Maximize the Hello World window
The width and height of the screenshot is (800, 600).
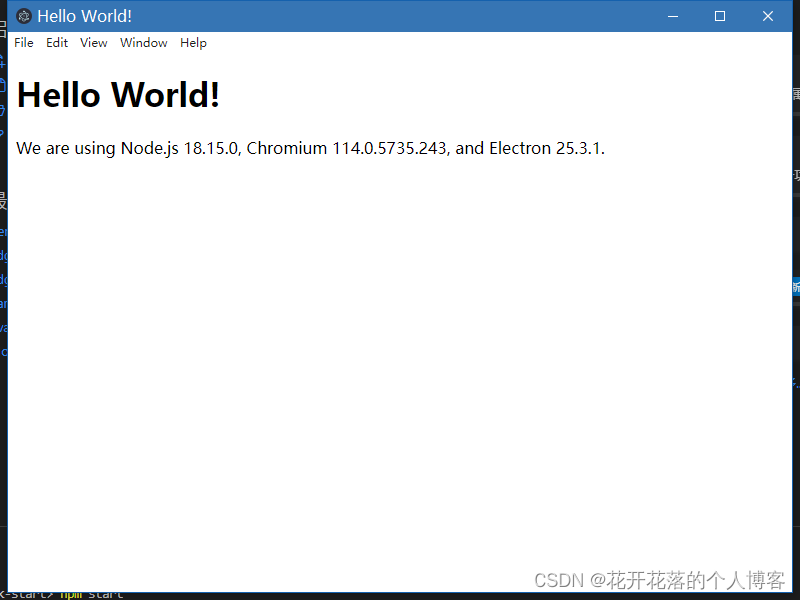tap(720, 16)
